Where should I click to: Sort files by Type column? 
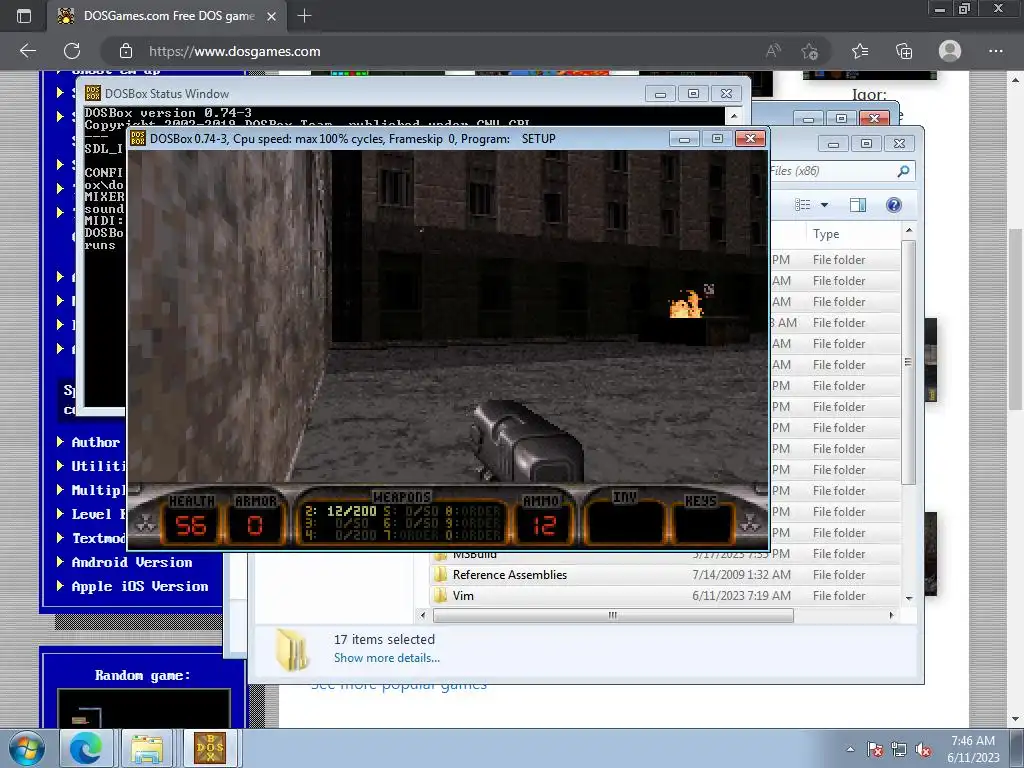[826, 234]
